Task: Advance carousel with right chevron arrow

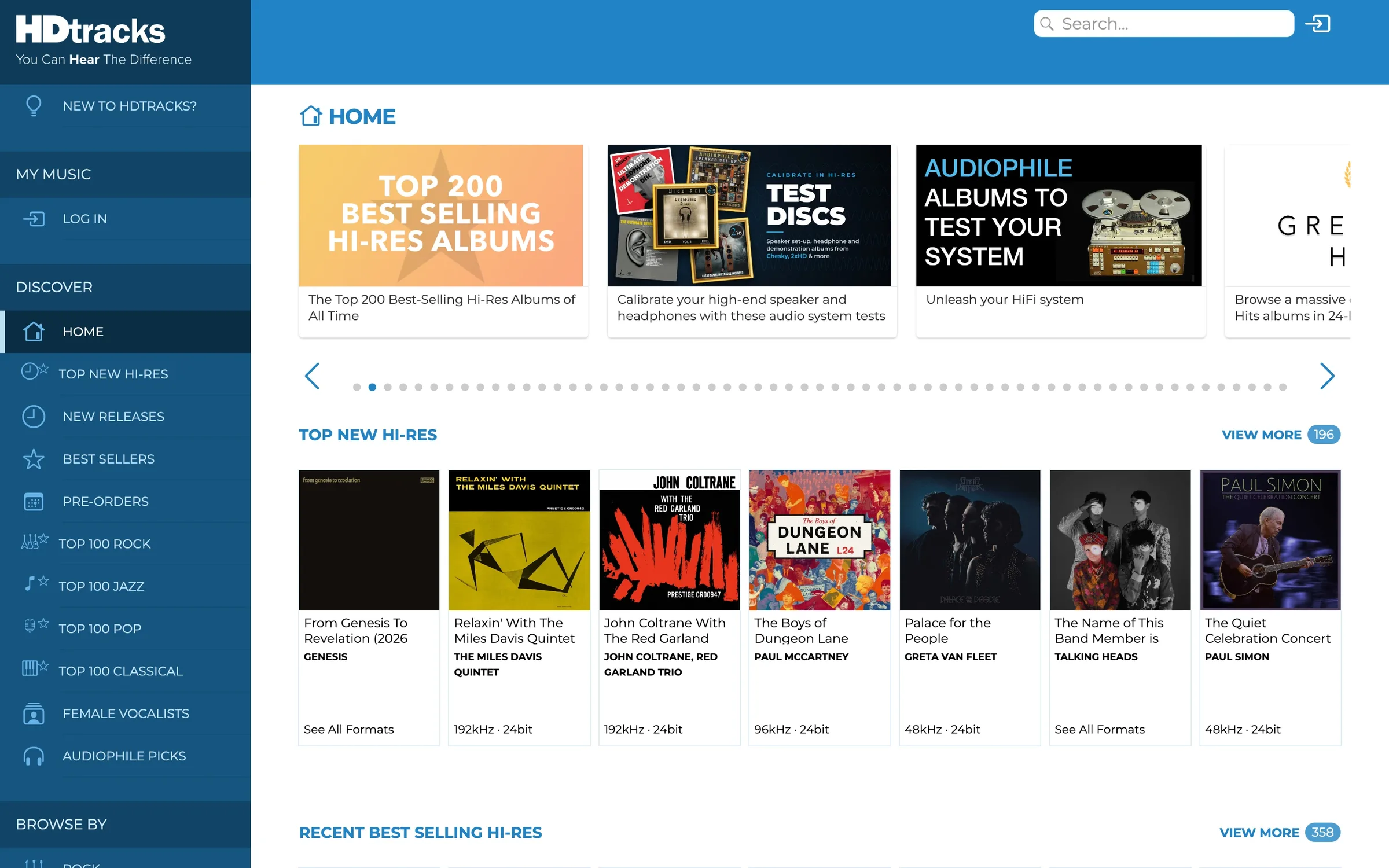Action: point(1327,376)
